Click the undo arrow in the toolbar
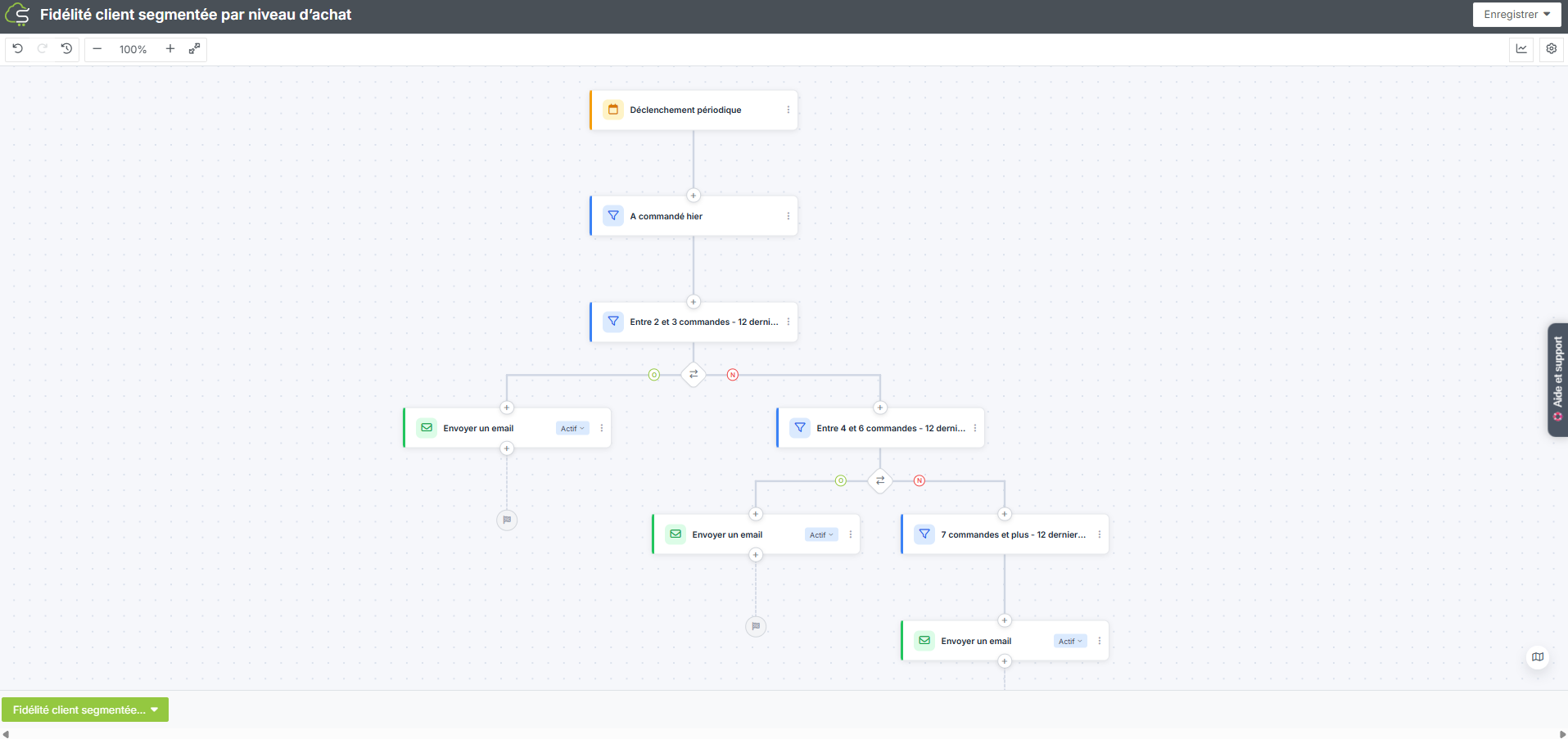Image resolution: width=1568 pixels, height=739 pixels. 17,49
